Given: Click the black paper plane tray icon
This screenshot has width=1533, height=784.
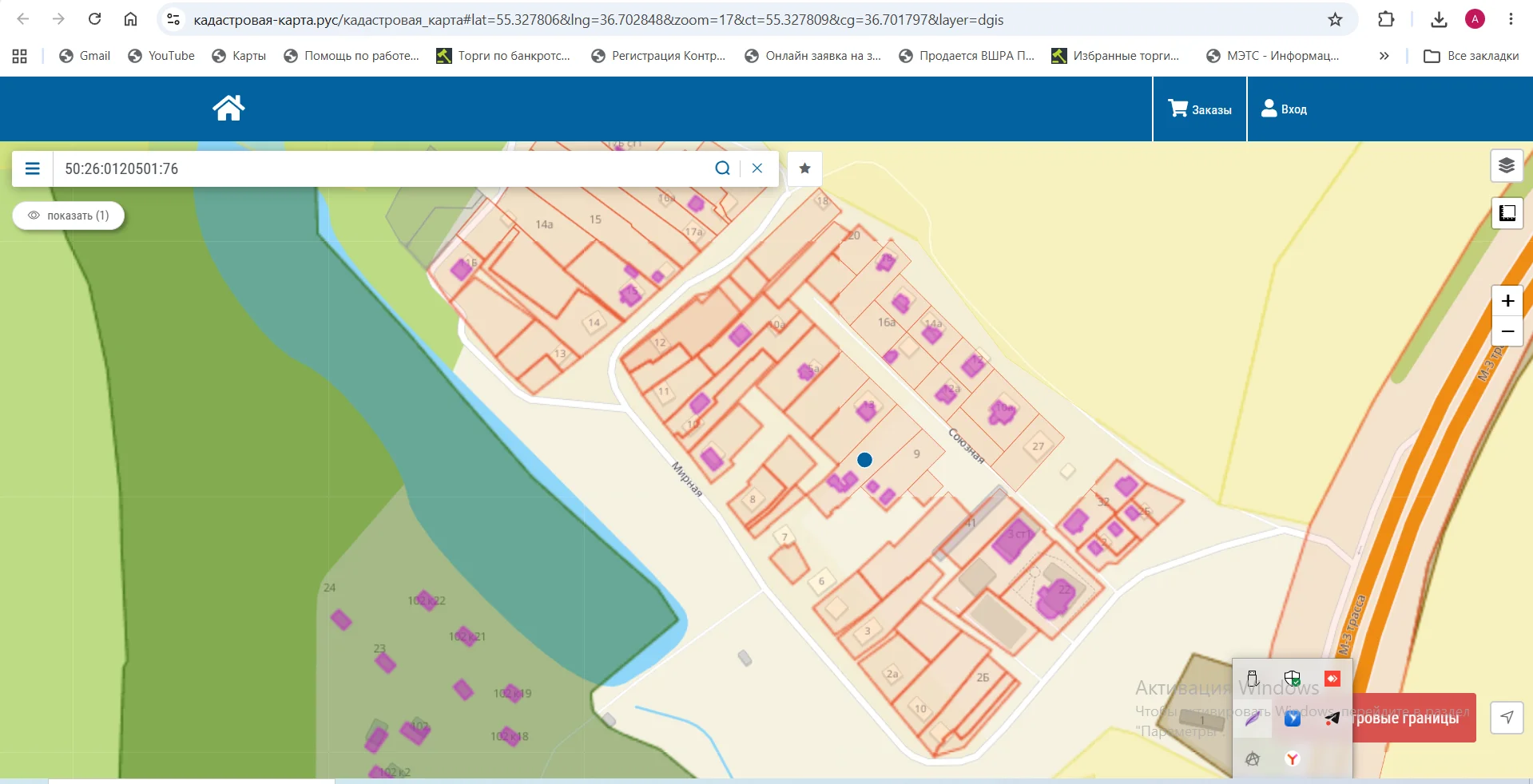Looking at the screenshot, I should [1332, 719].
